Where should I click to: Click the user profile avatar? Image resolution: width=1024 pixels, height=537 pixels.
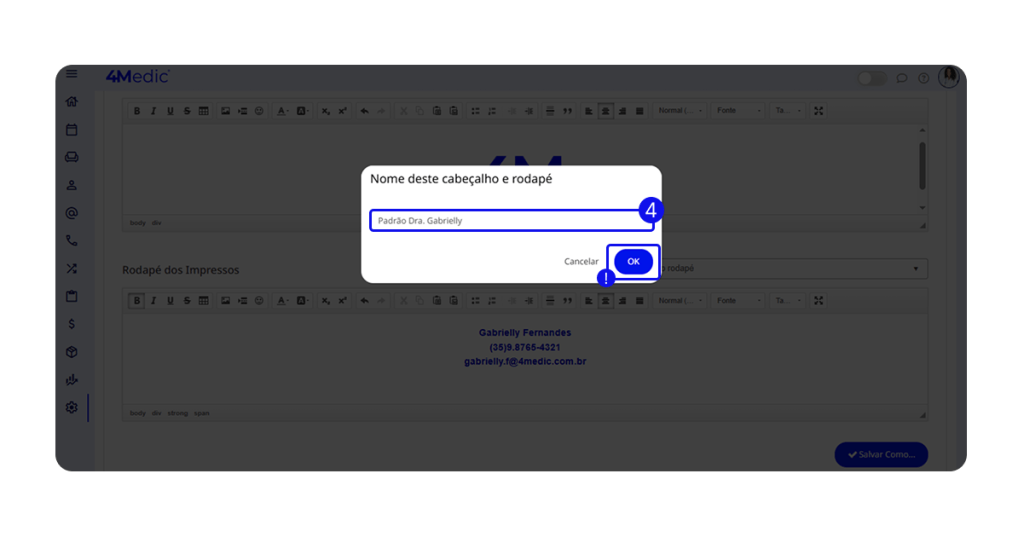point(948,77)
